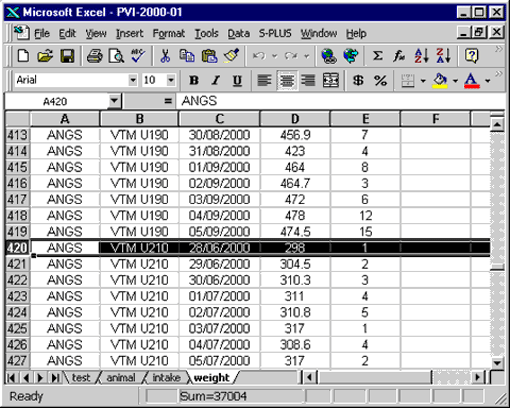Expand the Fill Color dropdown arrow

455,81
